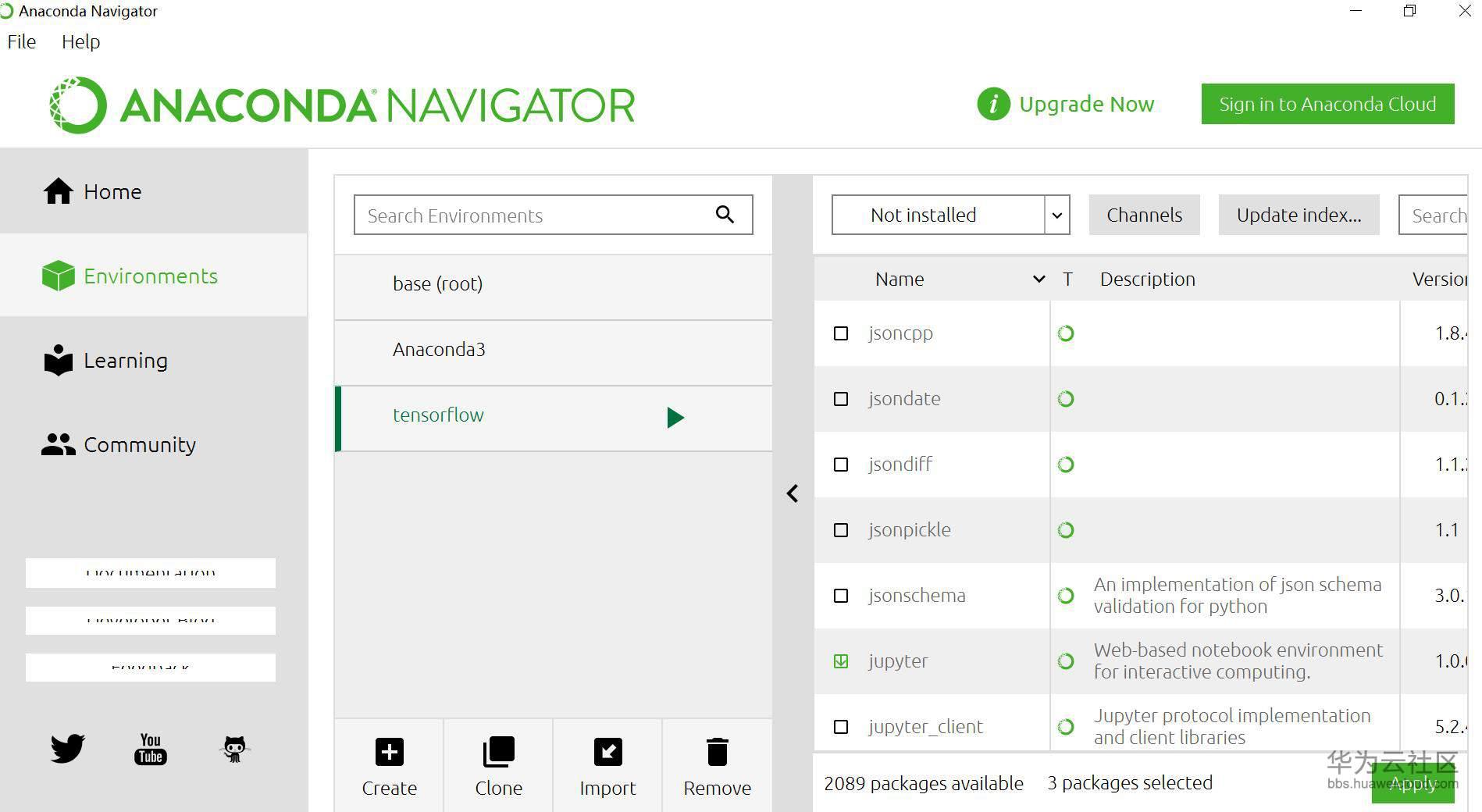The height and width of the screenshot is (812, 1482).
Task: Open the Help menu
Action: pos(81,42)
